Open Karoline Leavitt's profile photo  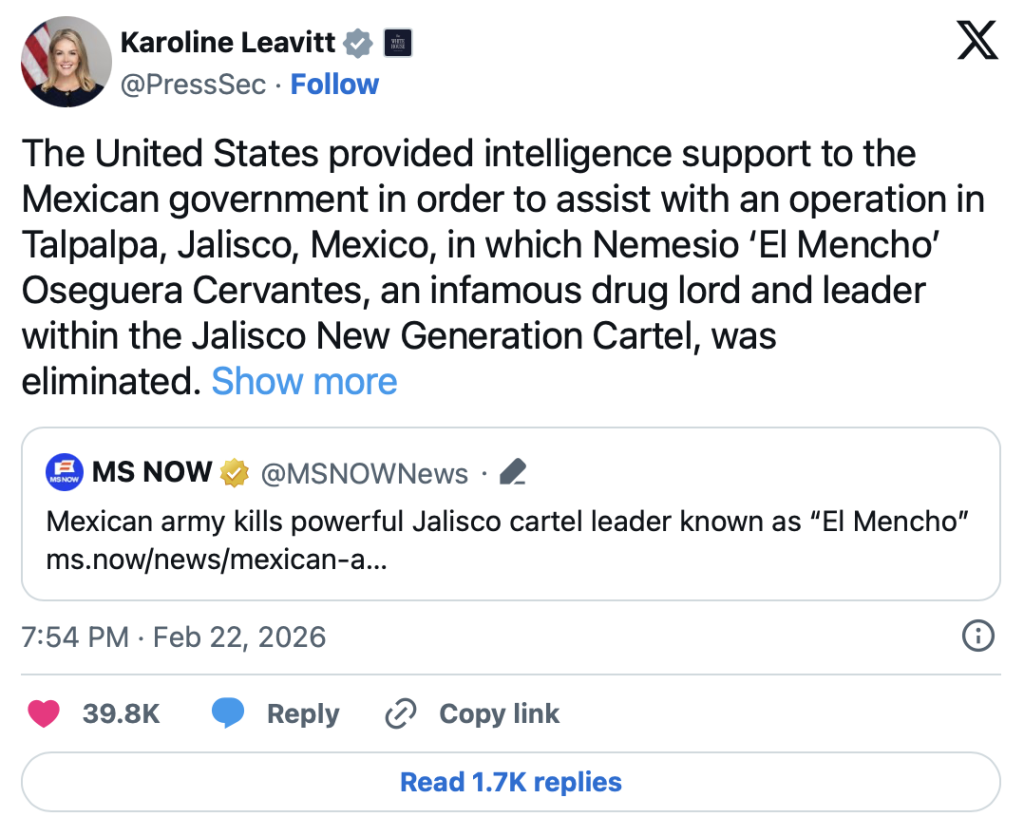63,61
